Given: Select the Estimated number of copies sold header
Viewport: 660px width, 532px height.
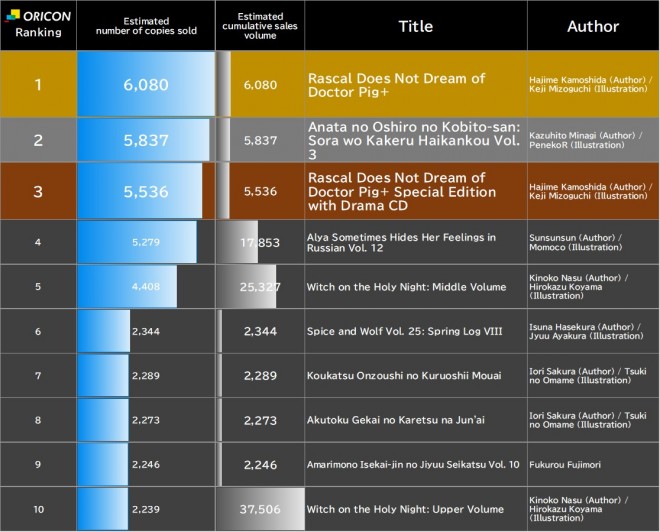Looking at the screenshot, I should pos(146,26).
